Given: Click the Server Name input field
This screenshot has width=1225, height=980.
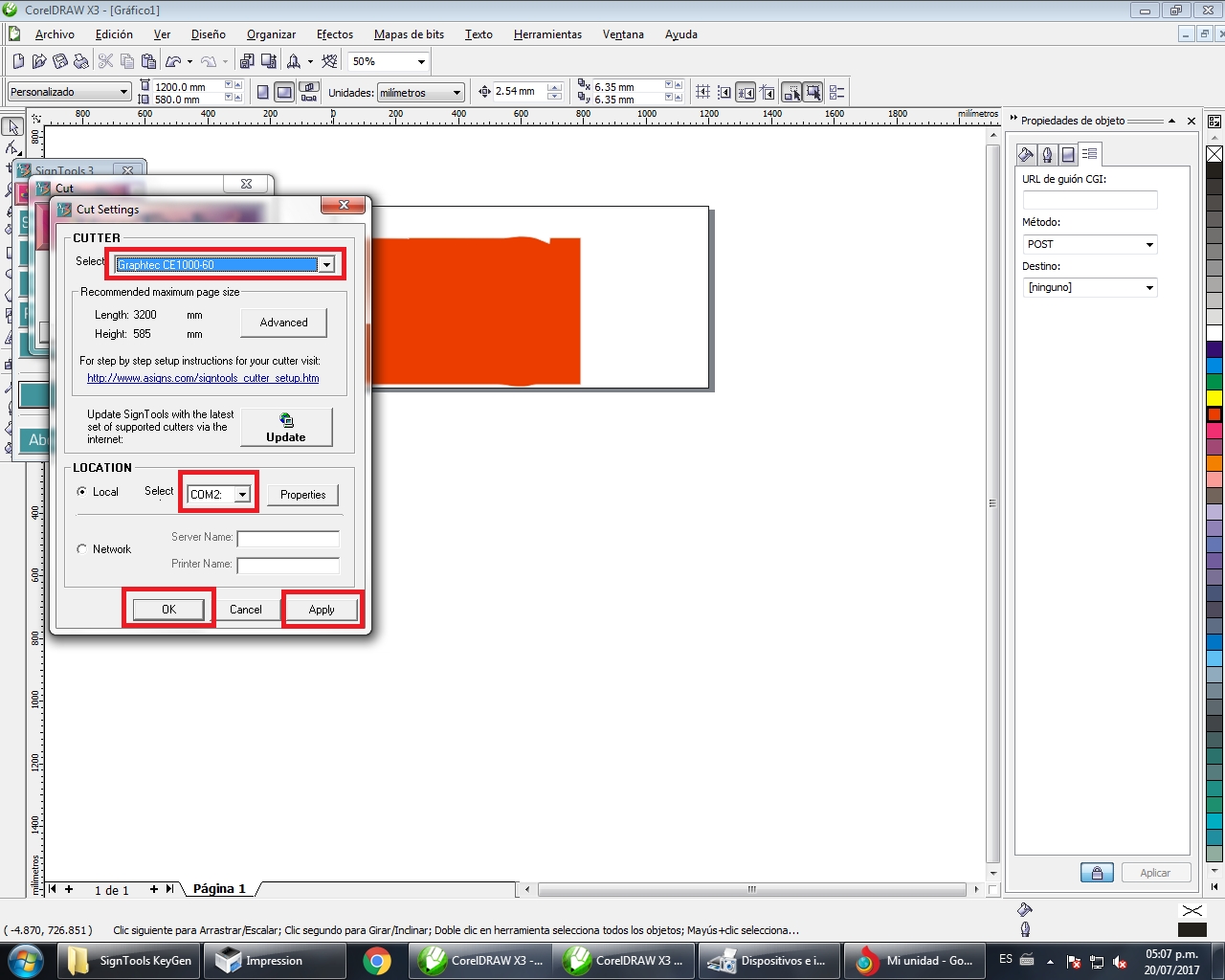Looking at the screenshot, I should (x=288, y=539).
